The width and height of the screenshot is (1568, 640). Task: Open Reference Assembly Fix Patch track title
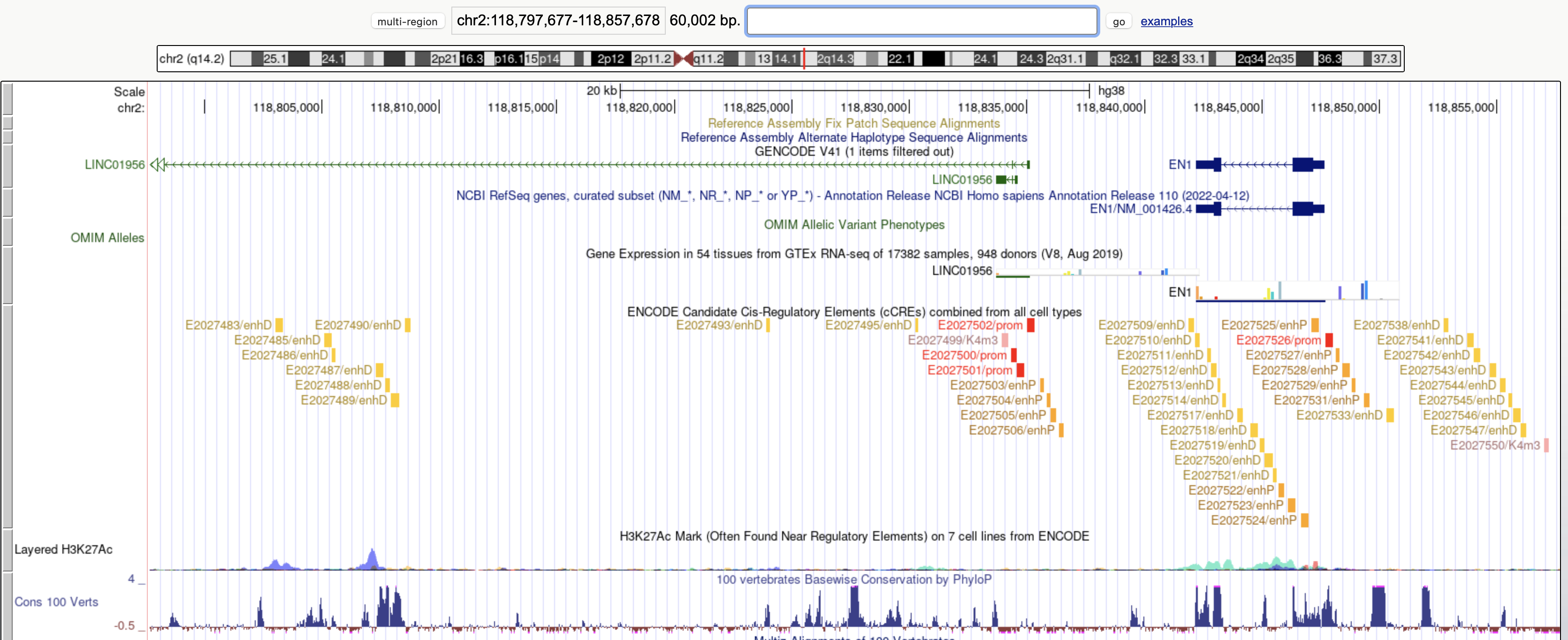coord(853,123)
